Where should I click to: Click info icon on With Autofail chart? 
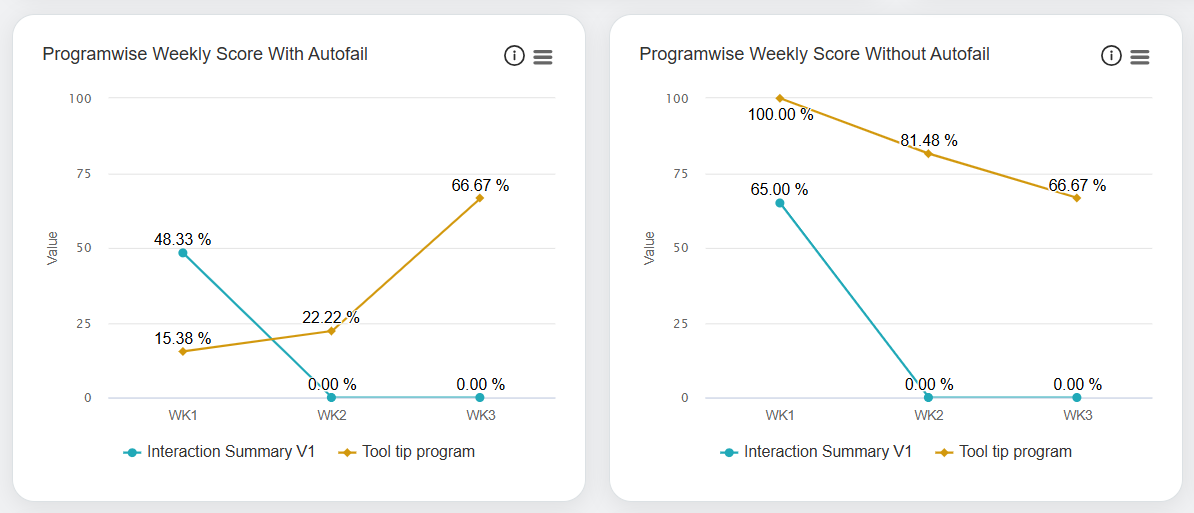click(x=514, y=56)
